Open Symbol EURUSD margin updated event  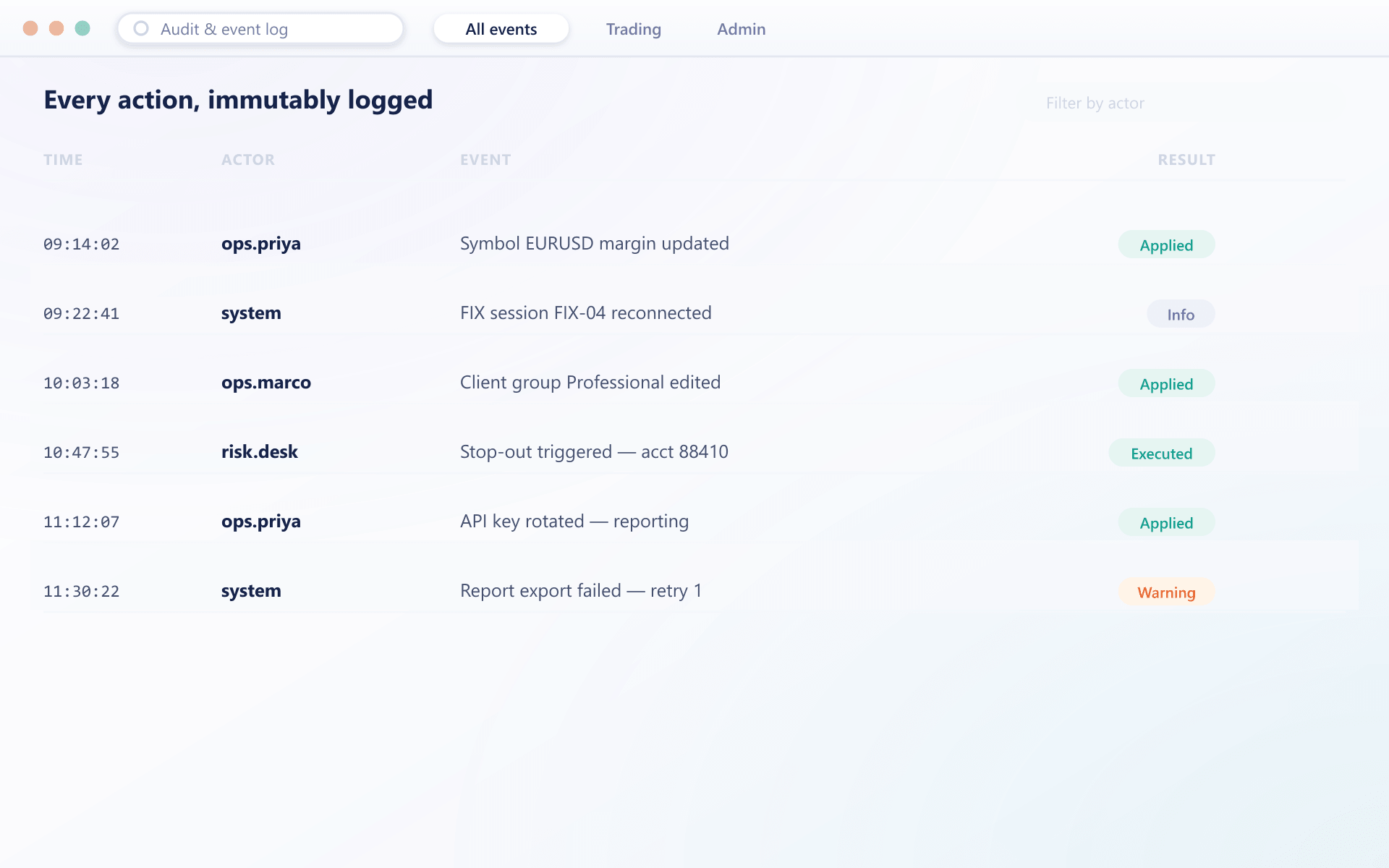595,244
